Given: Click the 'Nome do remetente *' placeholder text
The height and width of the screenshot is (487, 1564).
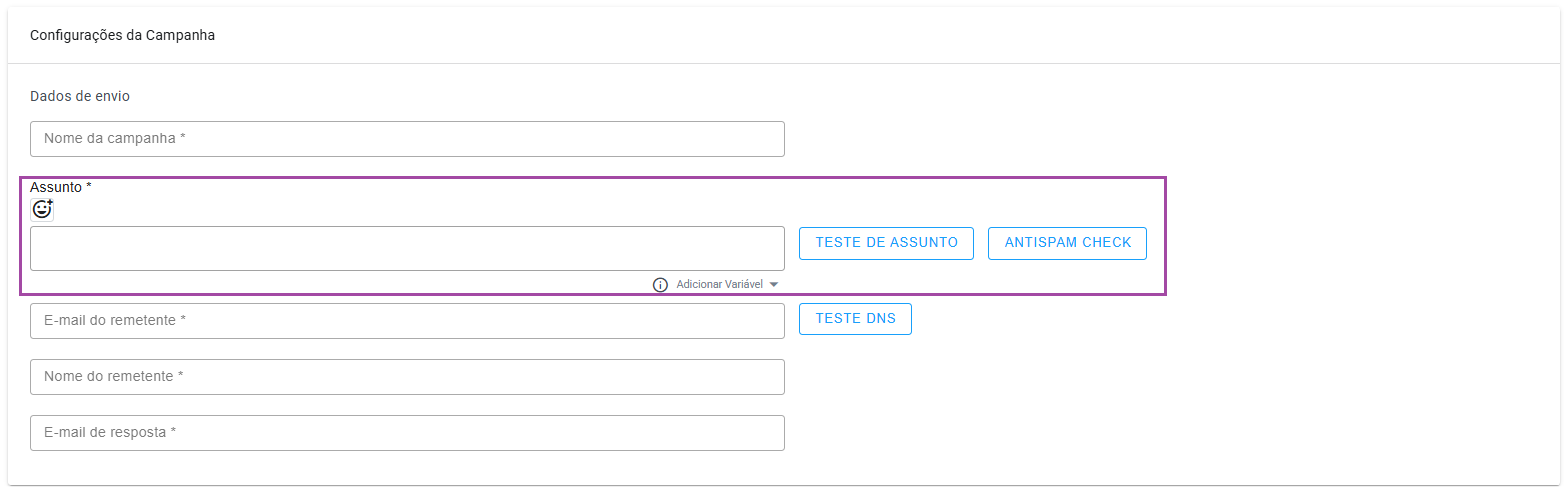Looking at the screenshot, I should pos(114,377).
